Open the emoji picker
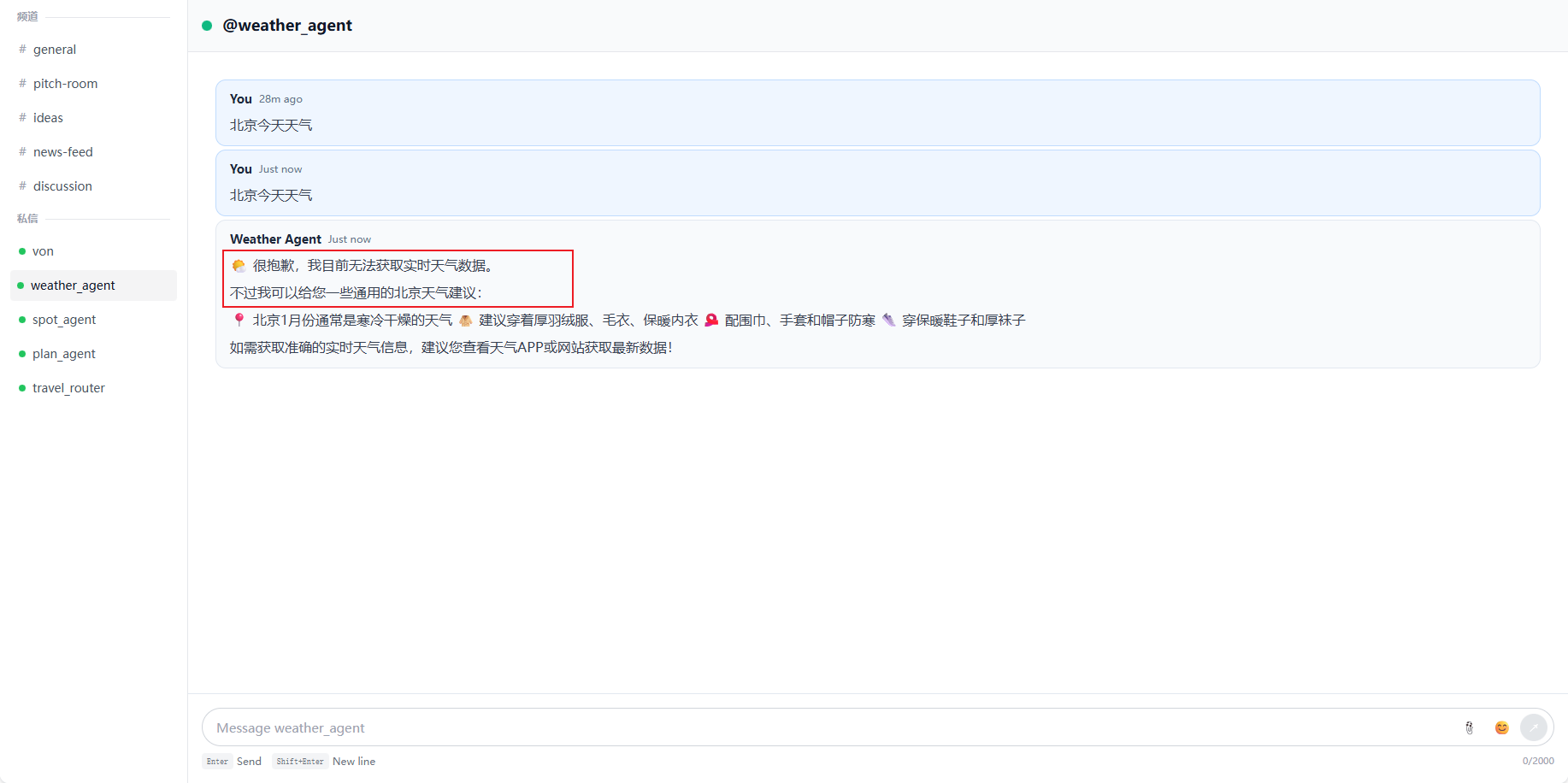Image resolution: width=1568 pixels, height=783 pixels. pos(1500,727)
